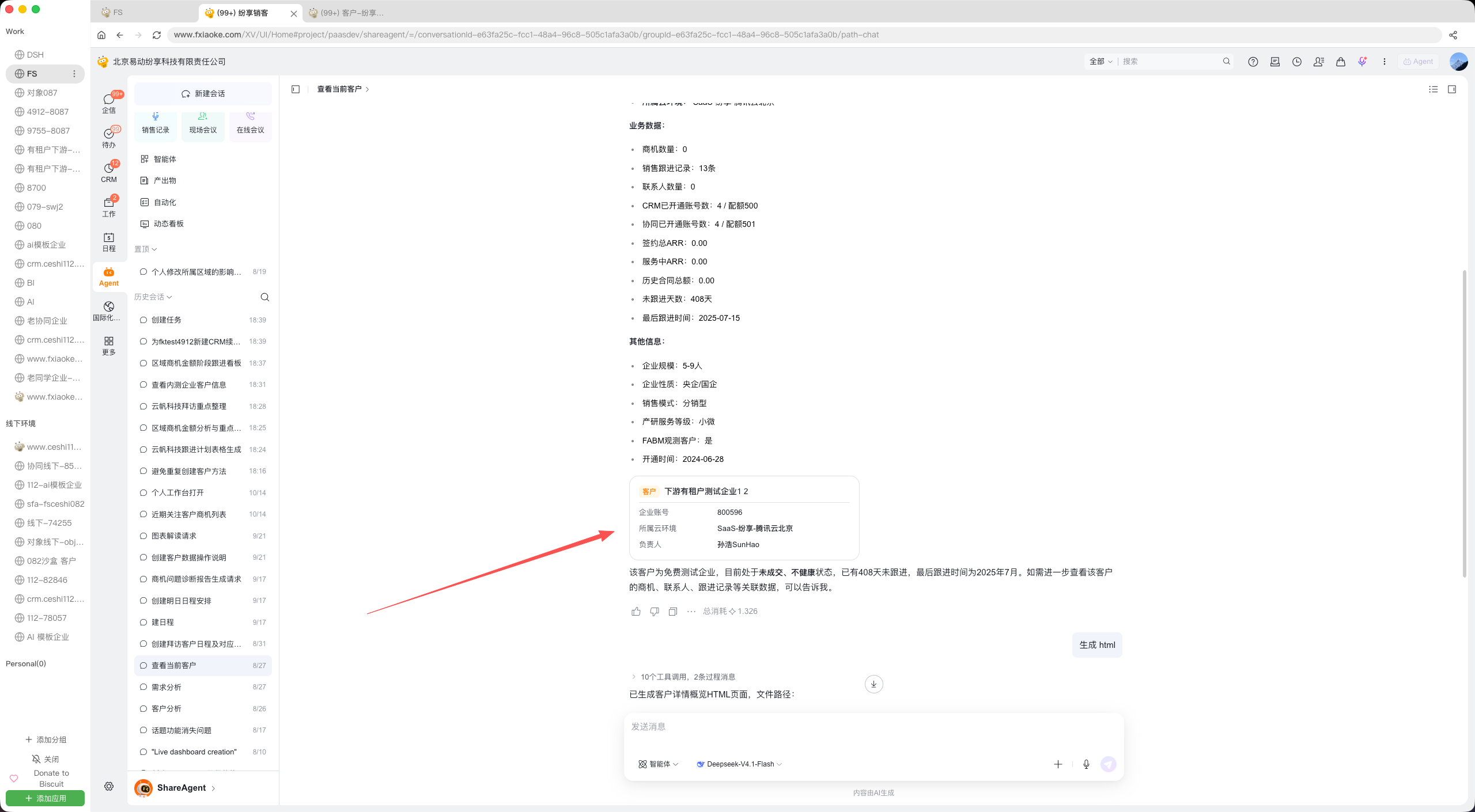1475x812 pixels.
Task: Click the thumbs-up icon under the reply
Action: click(636, 612)
